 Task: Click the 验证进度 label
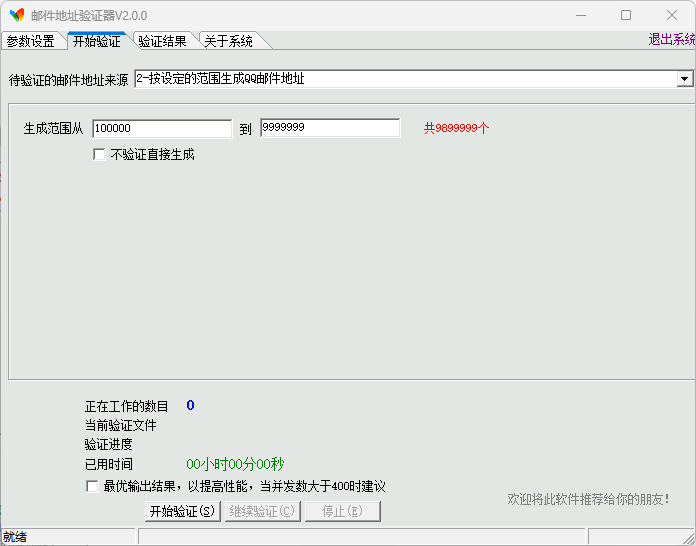click(x=108, y=444)
